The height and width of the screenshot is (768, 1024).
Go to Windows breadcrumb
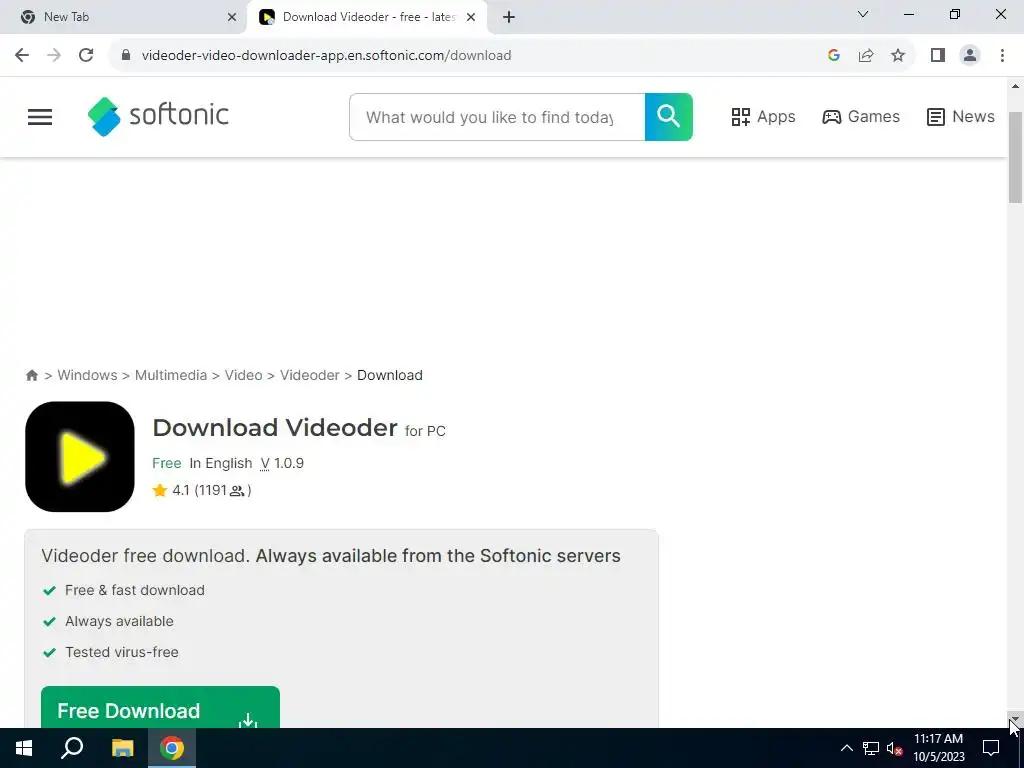point(88,376)
